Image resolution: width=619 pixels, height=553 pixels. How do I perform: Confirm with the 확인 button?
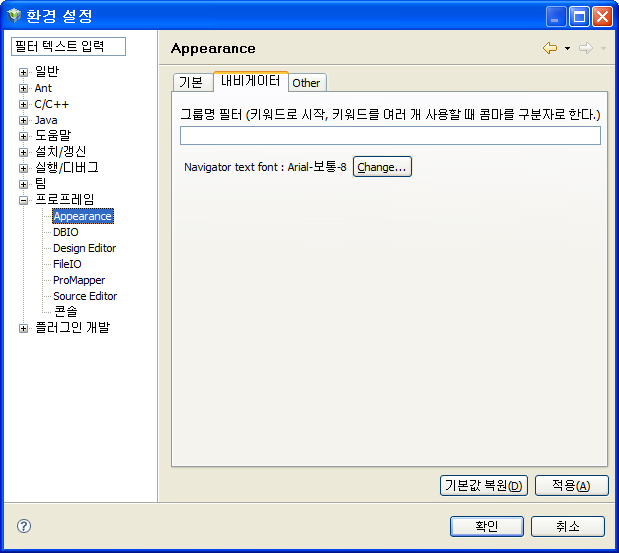click(486, 526)
